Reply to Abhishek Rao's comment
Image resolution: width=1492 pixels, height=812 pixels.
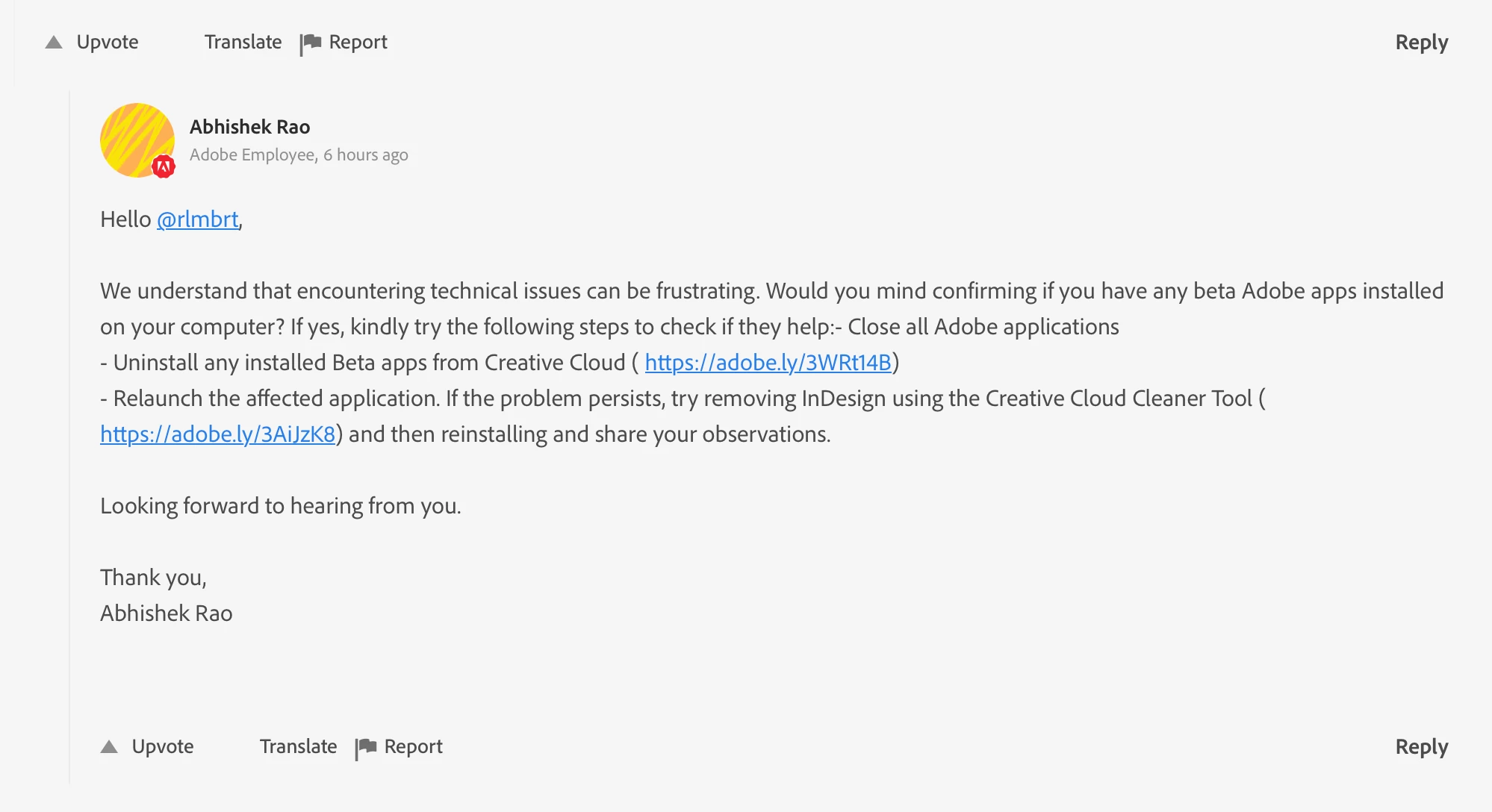click(x=1421, y=747)
